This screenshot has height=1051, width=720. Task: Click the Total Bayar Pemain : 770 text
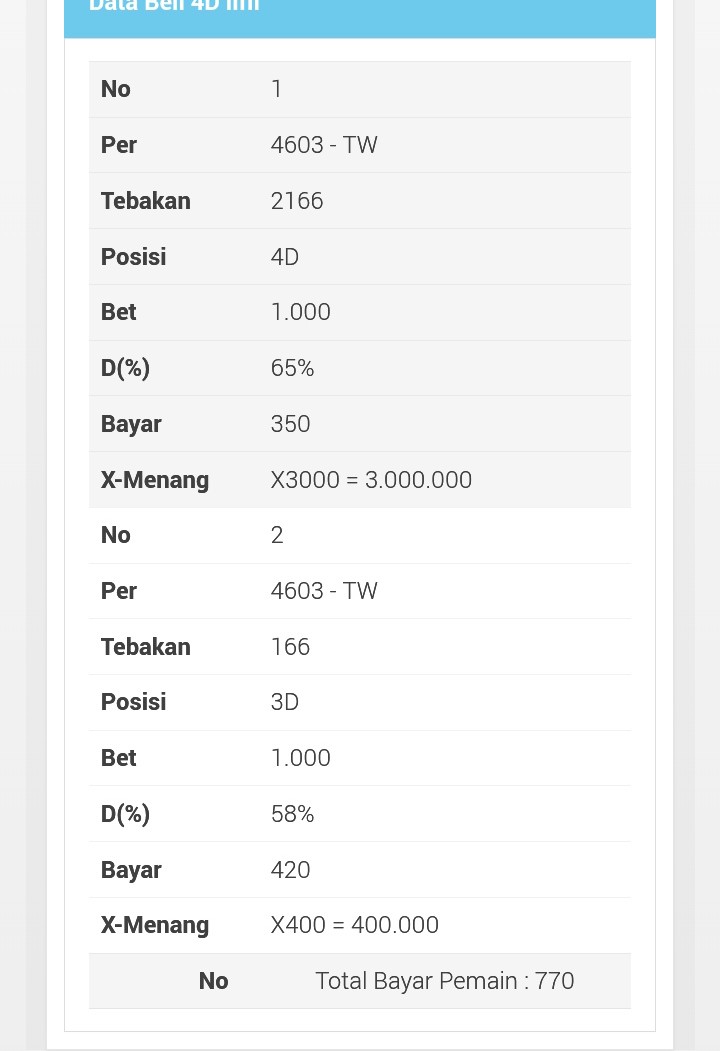[x=444, y=981]
